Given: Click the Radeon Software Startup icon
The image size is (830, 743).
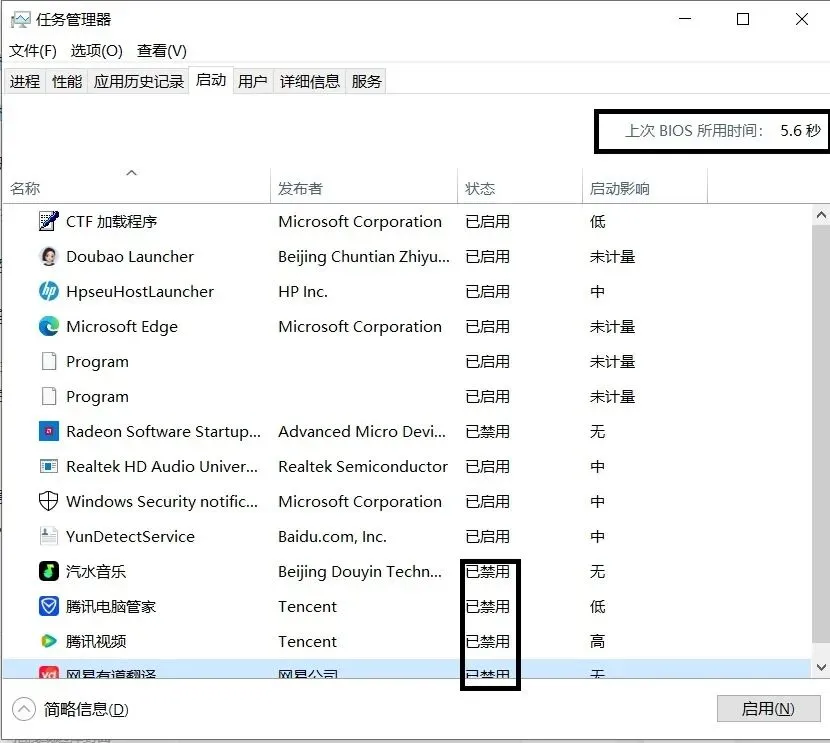Looking at the screenshot, I should point(49,431).
